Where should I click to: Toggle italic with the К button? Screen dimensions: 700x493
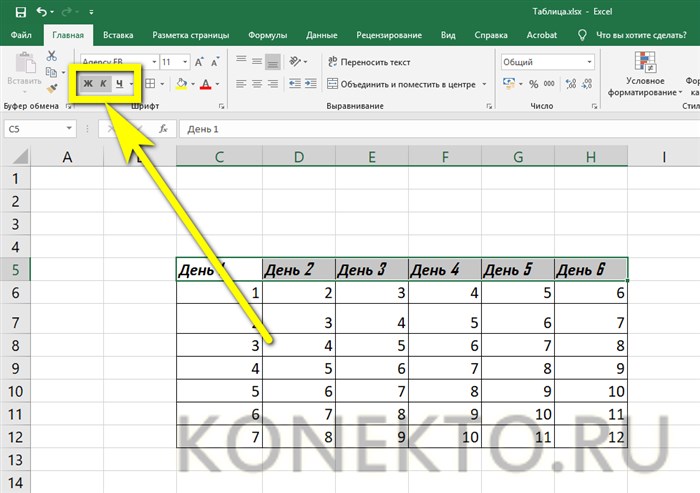tap(104, 84)
